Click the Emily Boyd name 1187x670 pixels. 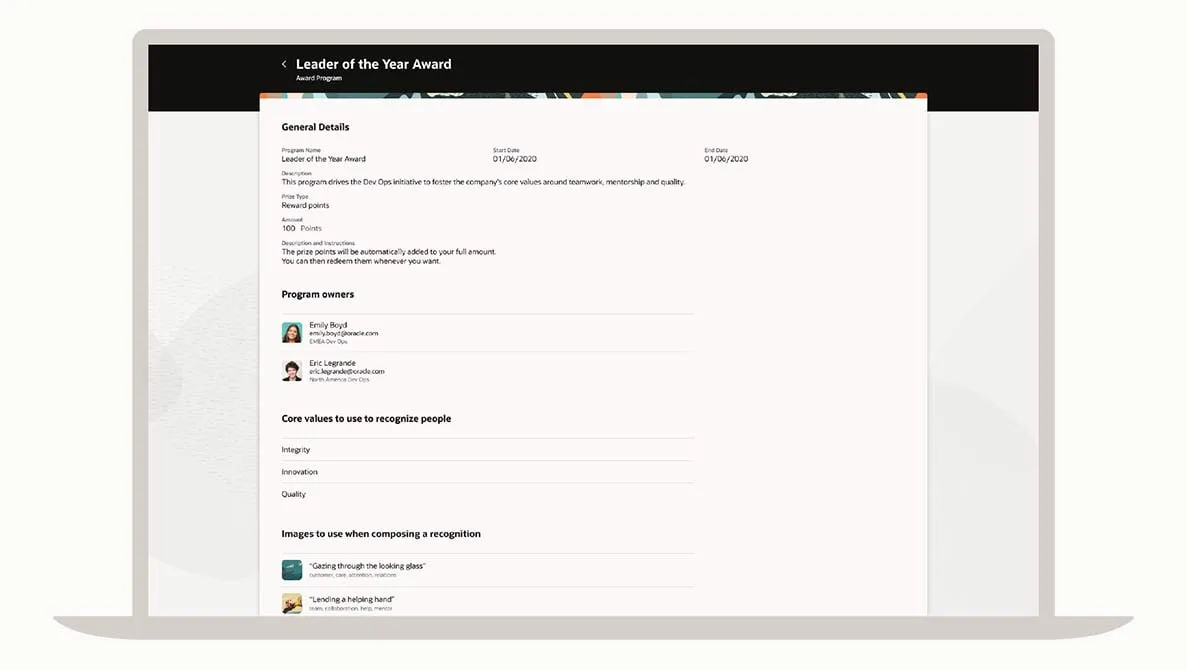[x=328, y=325]
